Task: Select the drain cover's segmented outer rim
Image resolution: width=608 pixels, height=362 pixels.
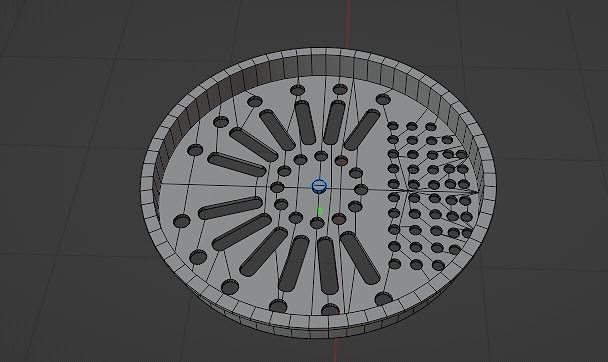Action: (318, 193)
